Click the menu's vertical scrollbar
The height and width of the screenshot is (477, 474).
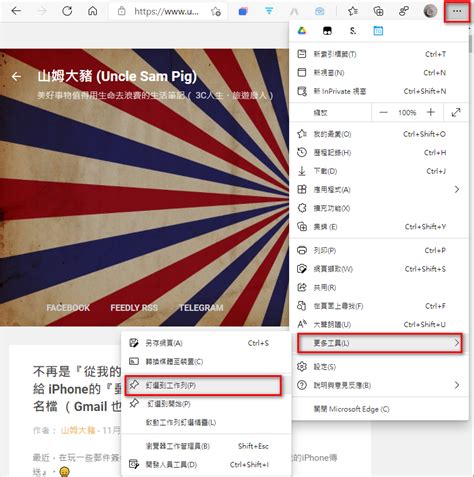(x=470, y=43)
